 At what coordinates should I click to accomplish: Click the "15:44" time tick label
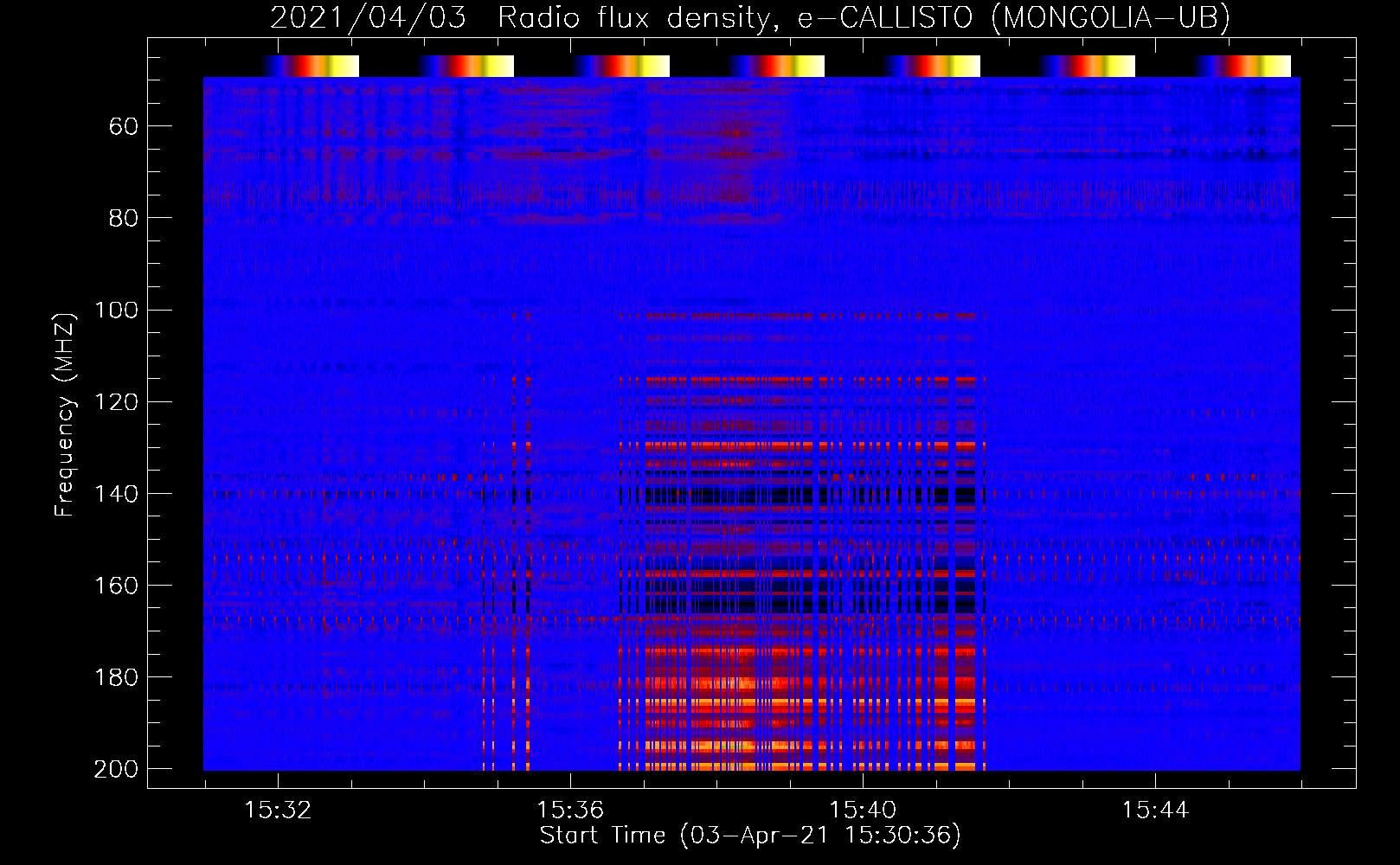click(1155, 811)
